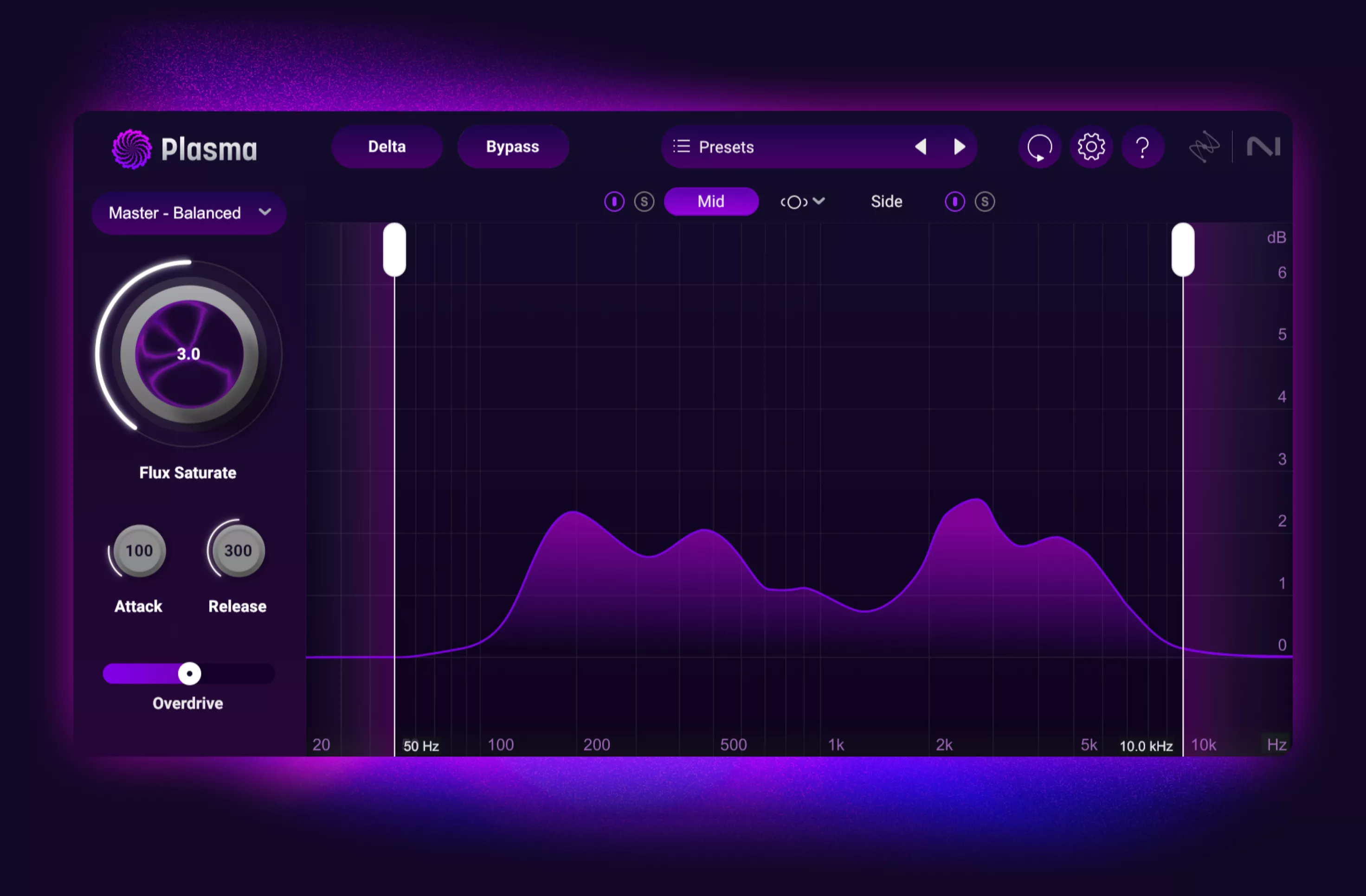The width and height of the screenshot is (1366, 896).
Task: Adjust the Overdrive slider
Action: coord(188,674)
